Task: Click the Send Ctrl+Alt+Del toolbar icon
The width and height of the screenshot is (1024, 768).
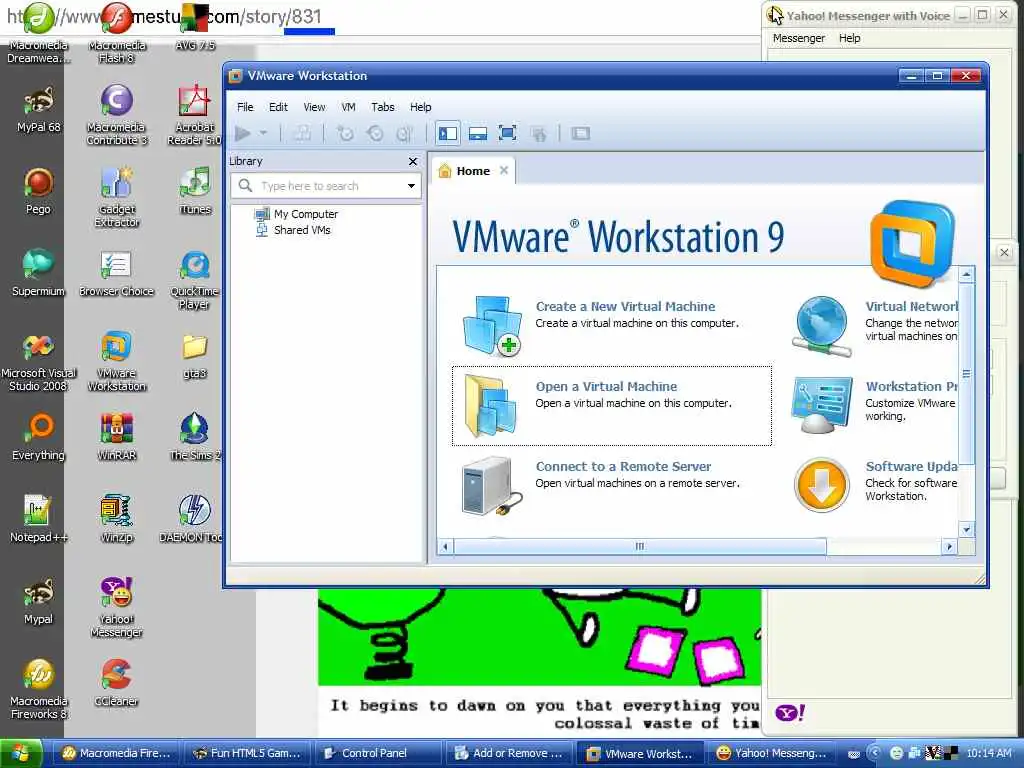Action: (x=302, y=134)
